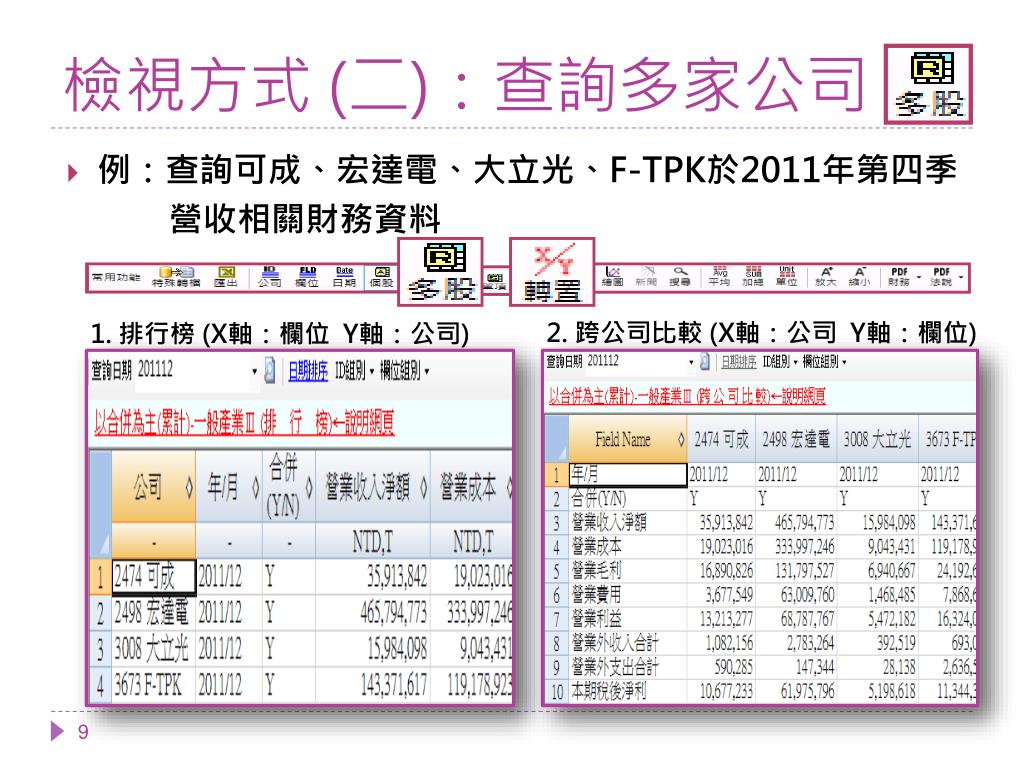Select the 2498 宏達電 column header
Screen dimensions: 1024x768
click(x=795, y=439)
